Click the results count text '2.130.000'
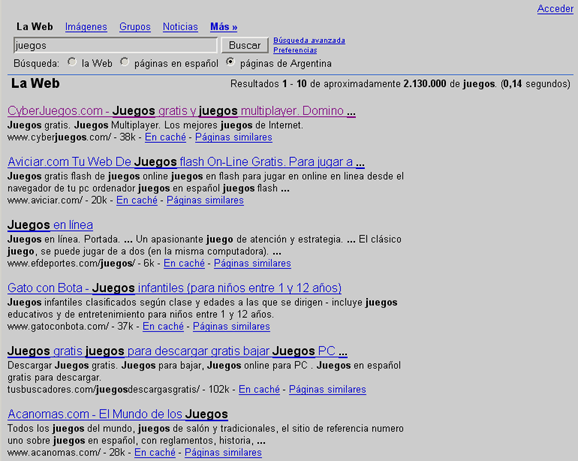The height and width of the screenshot is (461, 578). click(425, 84)
